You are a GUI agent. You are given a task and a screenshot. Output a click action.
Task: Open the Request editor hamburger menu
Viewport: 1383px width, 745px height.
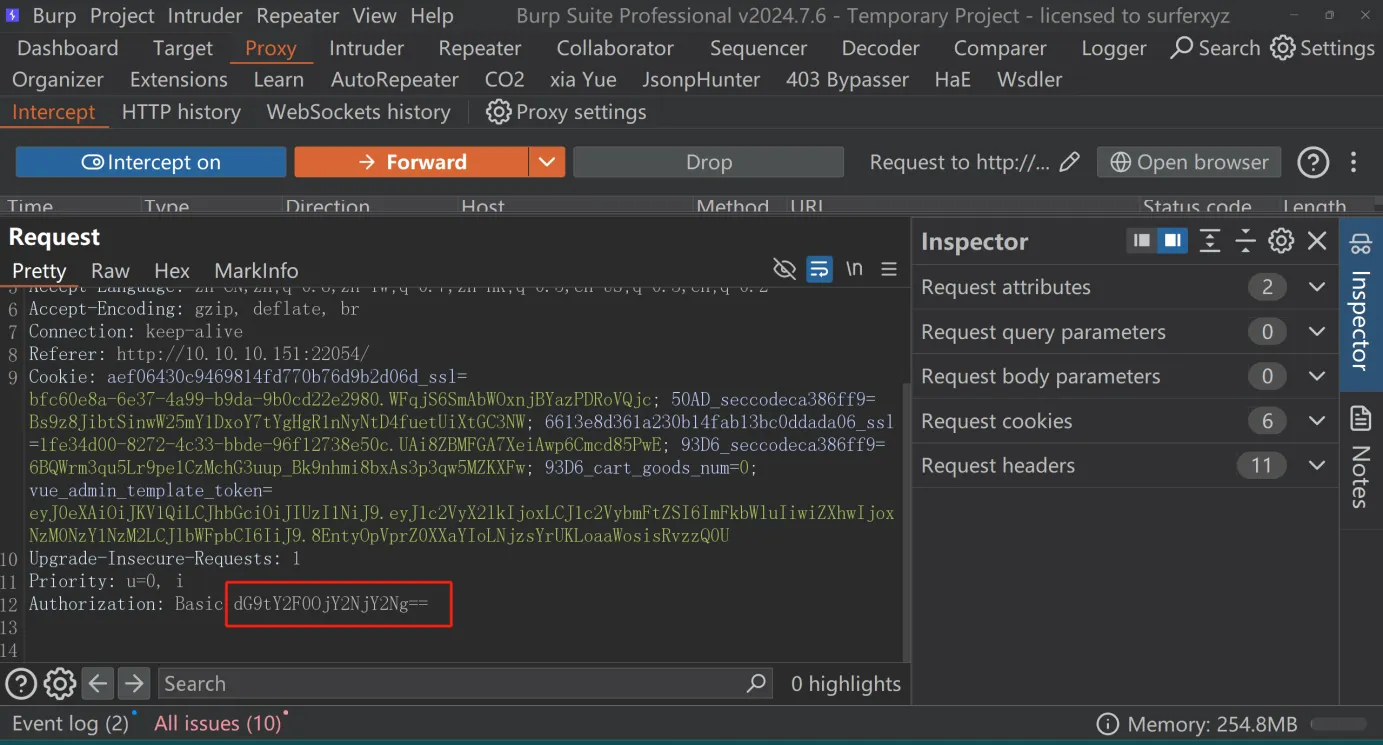pyautogui.click(x=889, y=269)
